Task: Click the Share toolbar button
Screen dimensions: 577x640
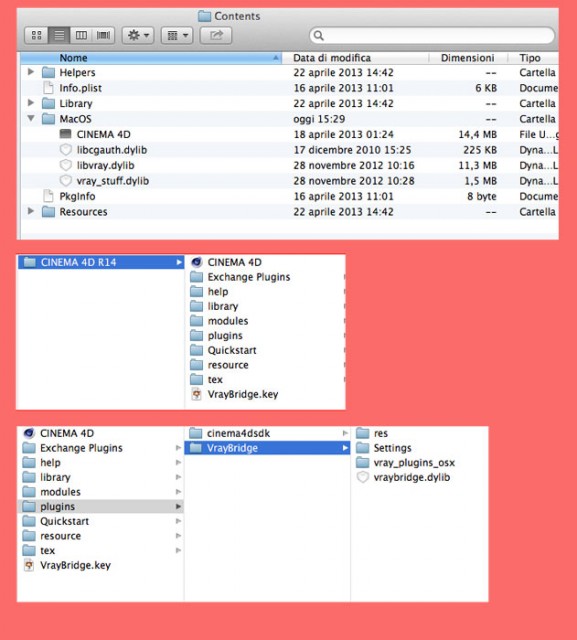Action: pos(216,36)
